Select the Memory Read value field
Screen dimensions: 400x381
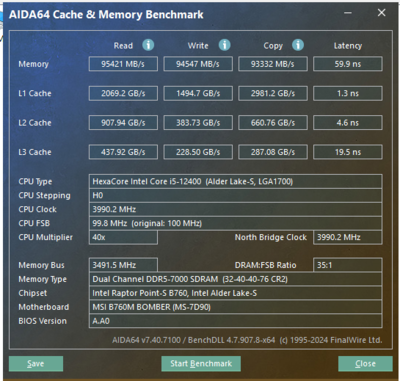tap(123, 64)
